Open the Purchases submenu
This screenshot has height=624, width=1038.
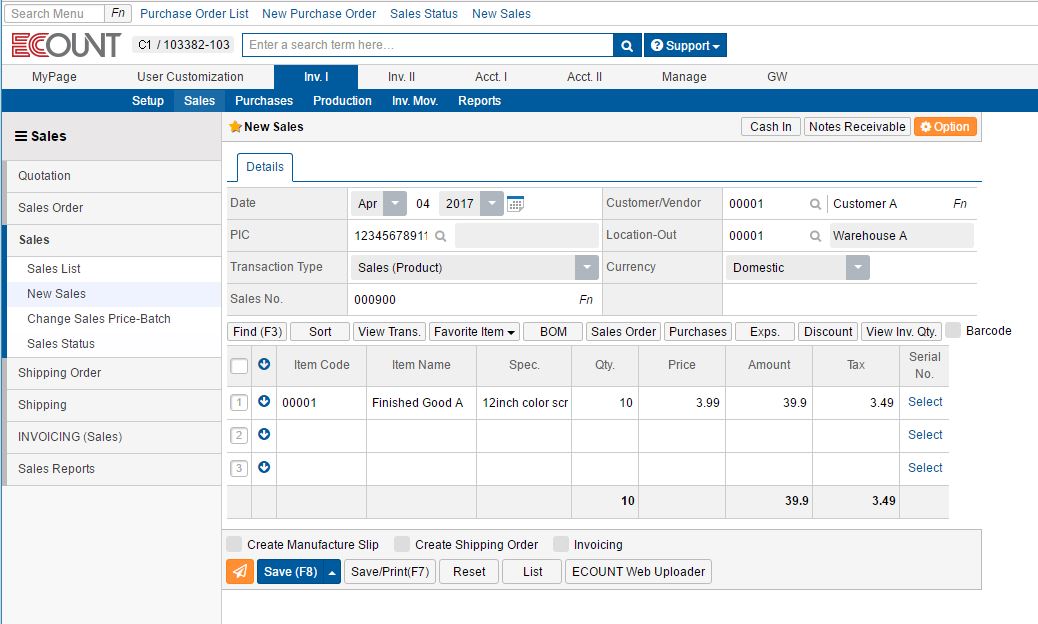[263, 101]
